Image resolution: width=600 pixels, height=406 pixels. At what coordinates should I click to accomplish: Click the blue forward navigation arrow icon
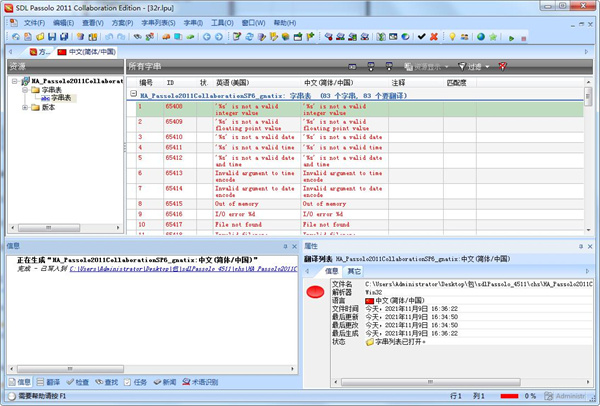pyautogui.click(x=219, y=37)
